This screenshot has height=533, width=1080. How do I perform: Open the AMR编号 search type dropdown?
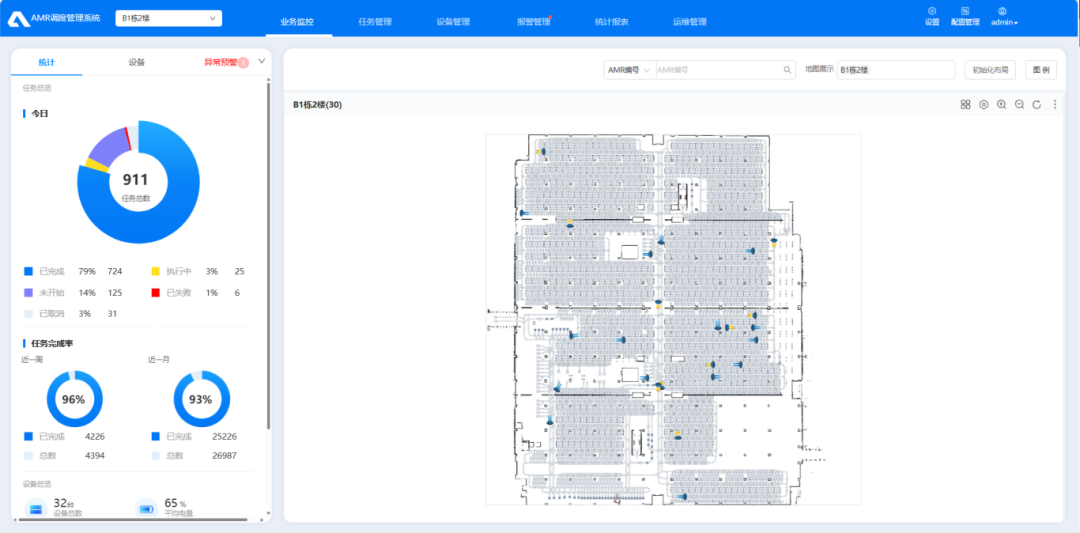pyautogui.click(x=629, y=70)
